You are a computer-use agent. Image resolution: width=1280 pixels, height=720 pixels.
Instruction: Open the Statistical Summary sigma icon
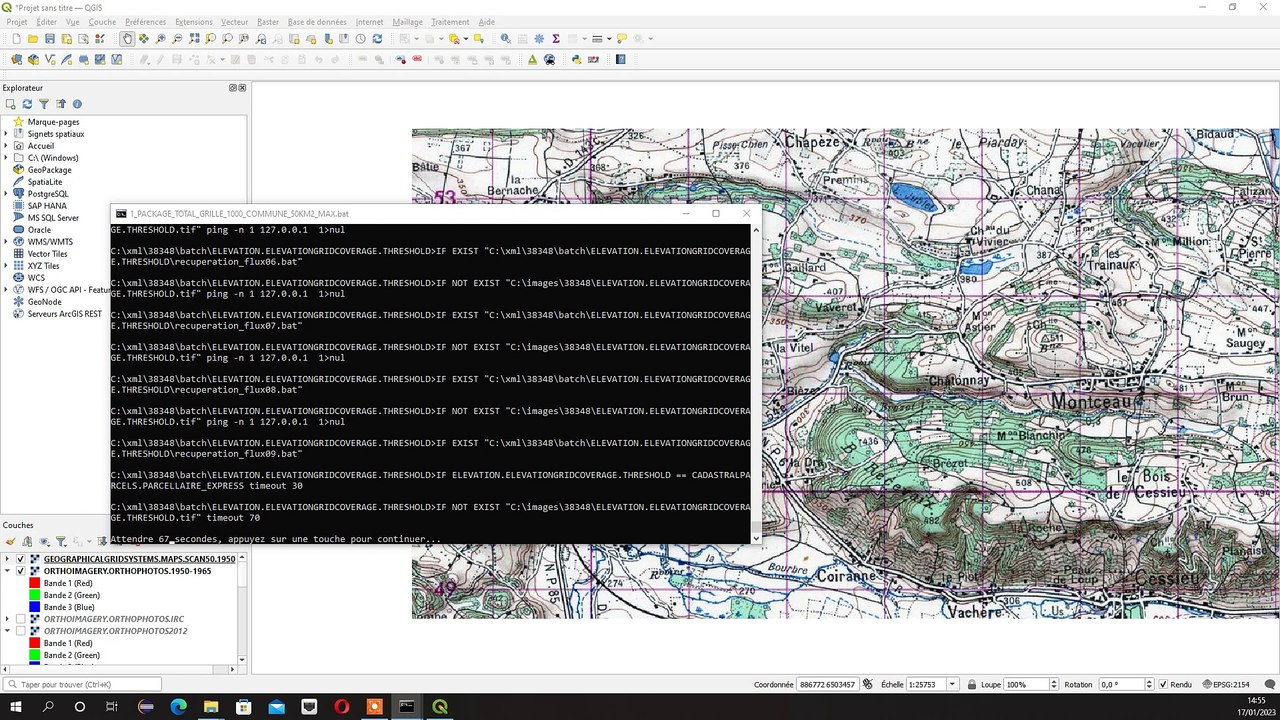coord(556,39)
